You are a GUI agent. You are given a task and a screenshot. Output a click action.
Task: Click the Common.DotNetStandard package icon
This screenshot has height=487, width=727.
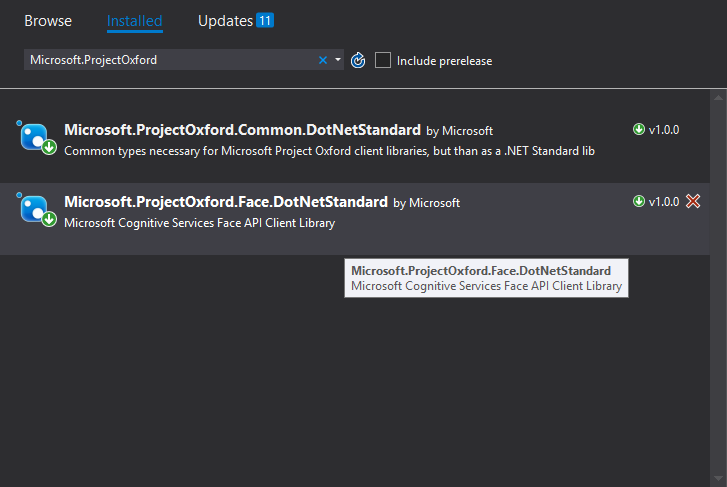click(x=37, y=137)
